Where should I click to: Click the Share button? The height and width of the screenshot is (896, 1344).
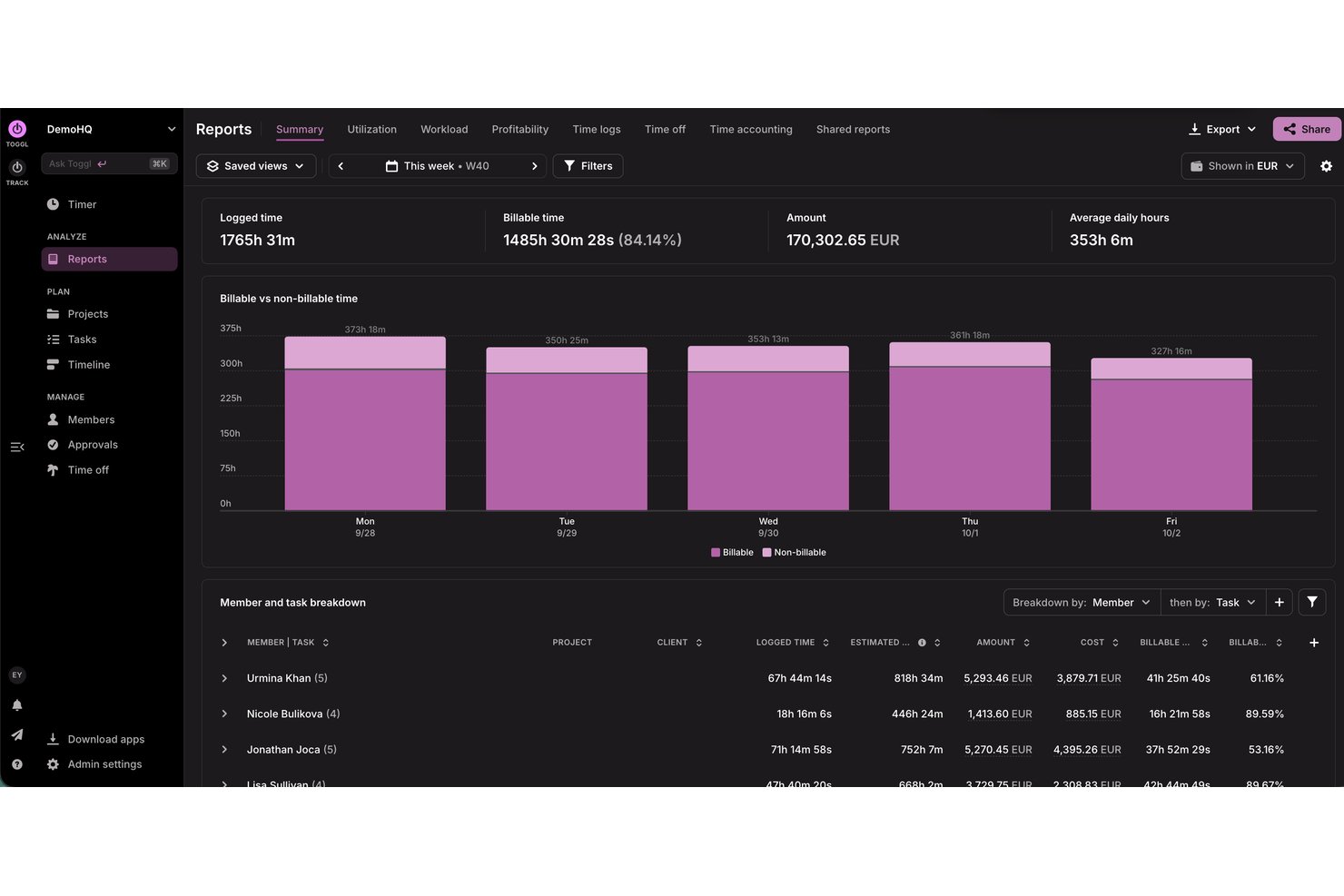[x=1307, y=130]
